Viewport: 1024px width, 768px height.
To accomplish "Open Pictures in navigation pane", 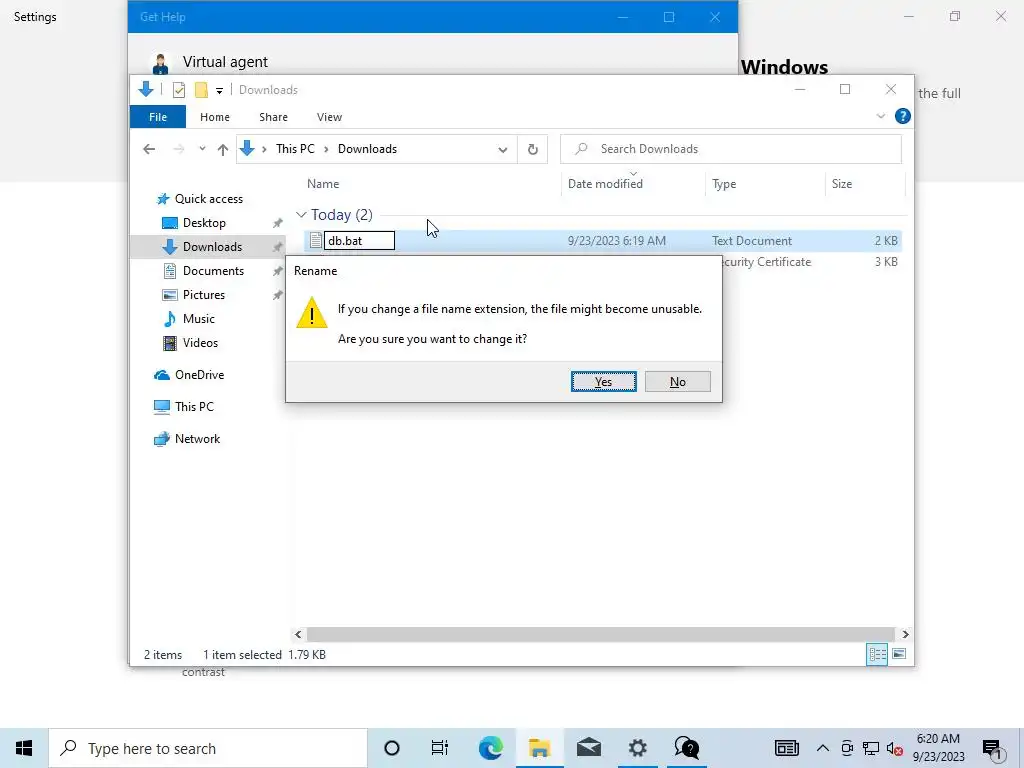I will click(204, 295).
